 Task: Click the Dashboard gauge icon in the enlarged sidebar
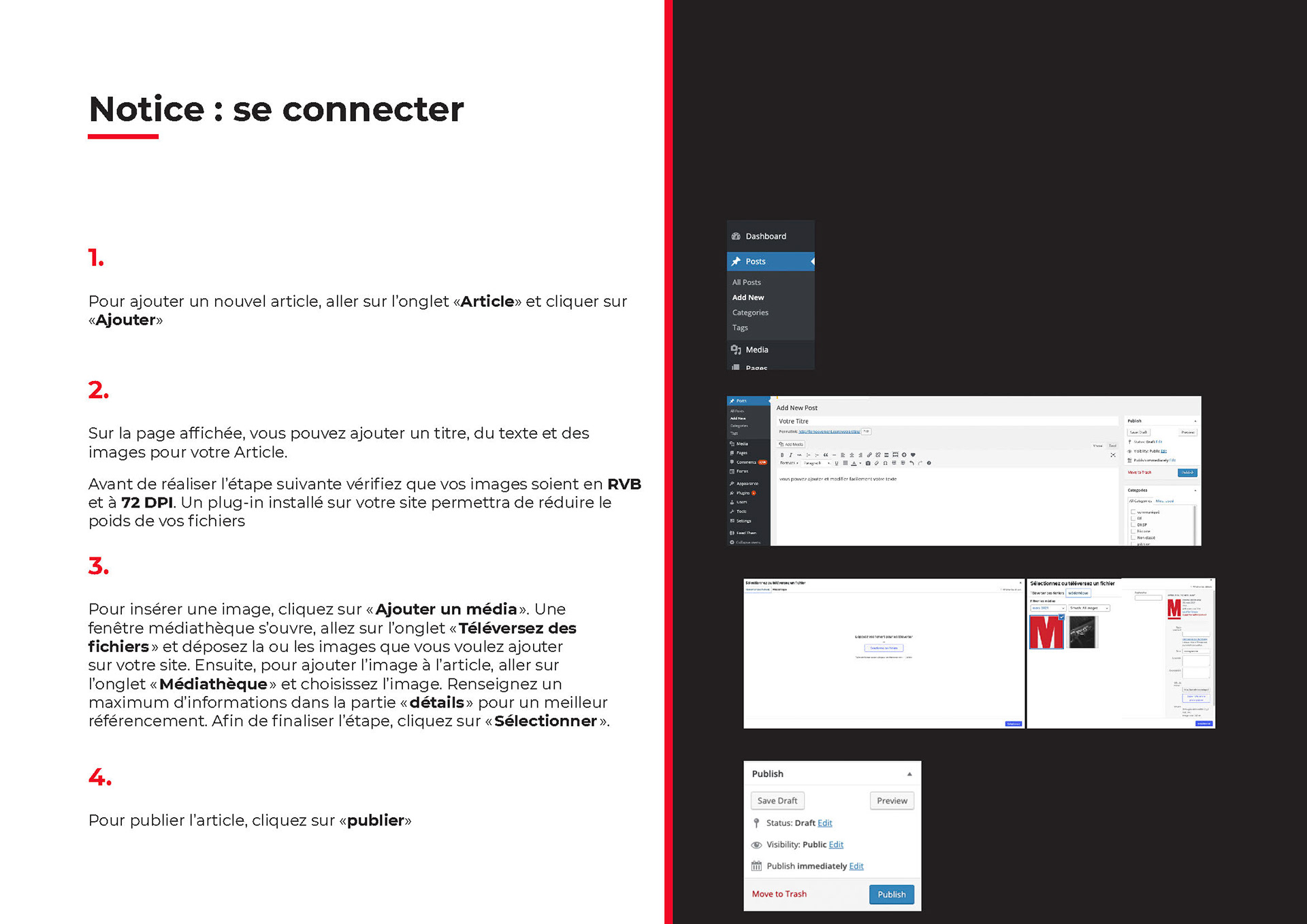point(736,236)
